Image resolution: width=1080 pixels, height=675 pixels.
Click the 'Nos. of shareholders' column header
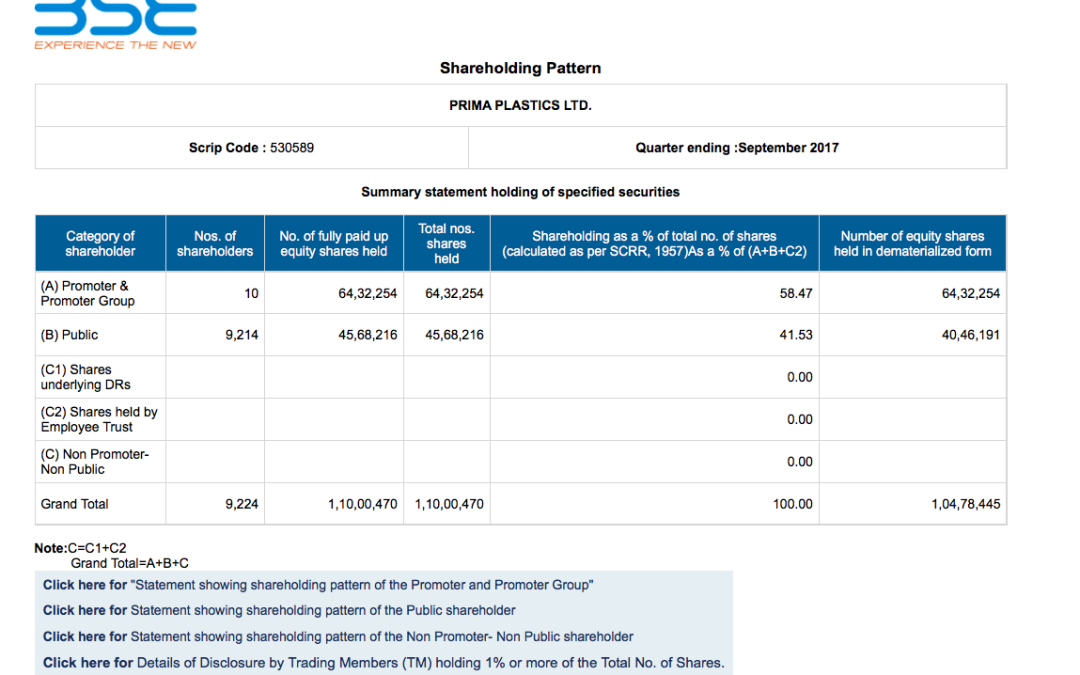215,244
